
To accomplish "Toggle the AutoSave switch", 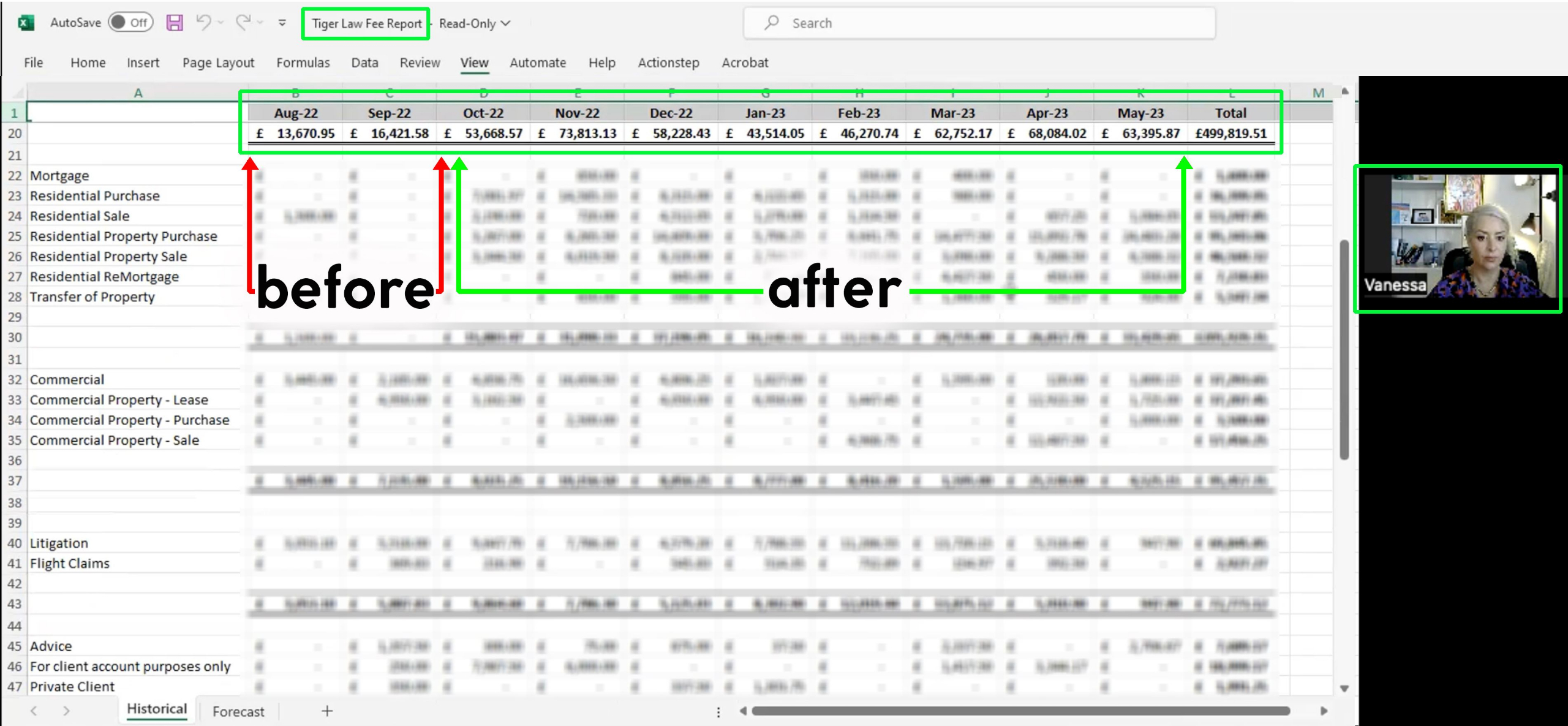I will tap(130, 23).
